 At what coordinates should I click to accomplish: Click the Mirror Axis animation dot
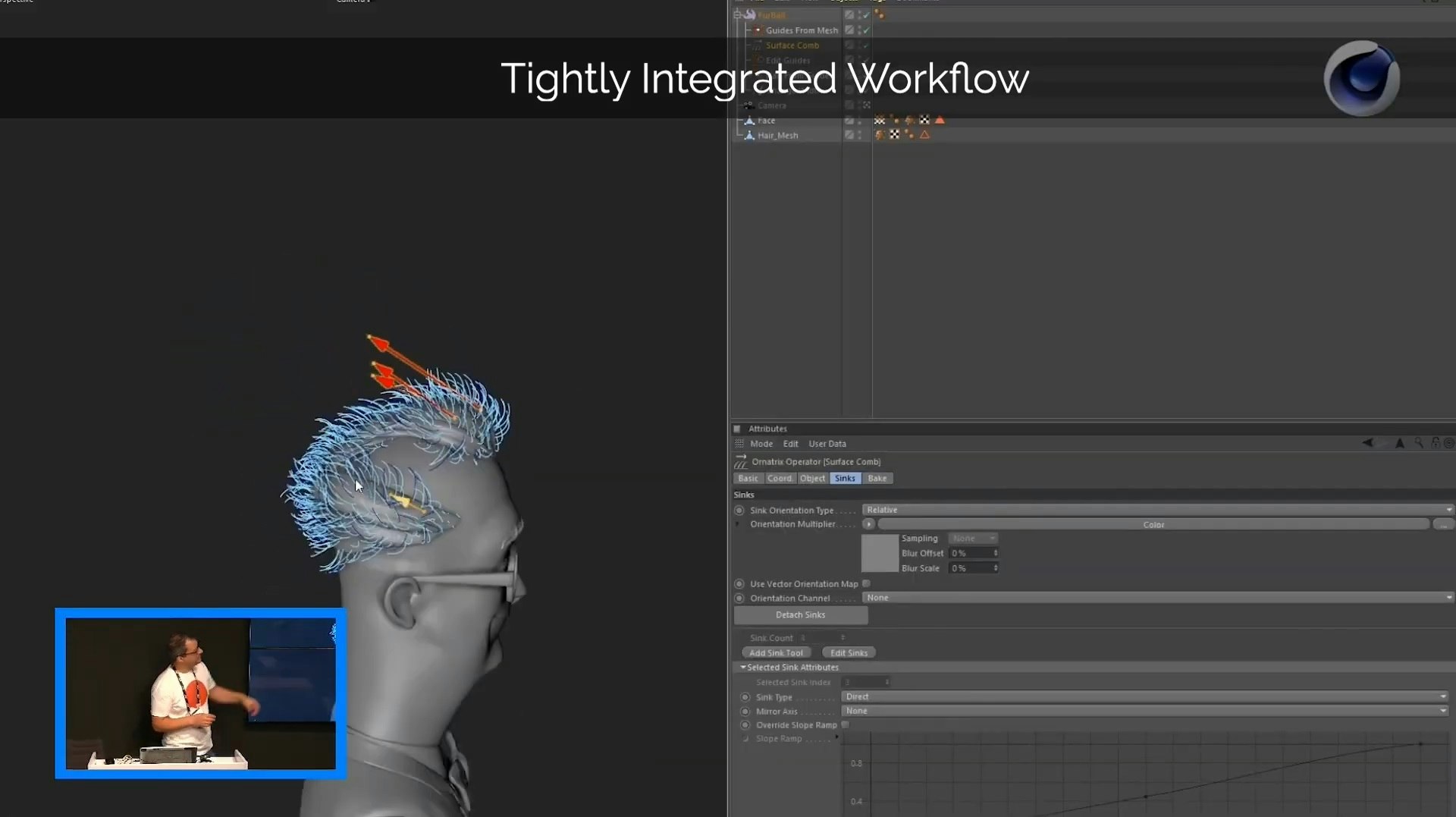point(745,712)
